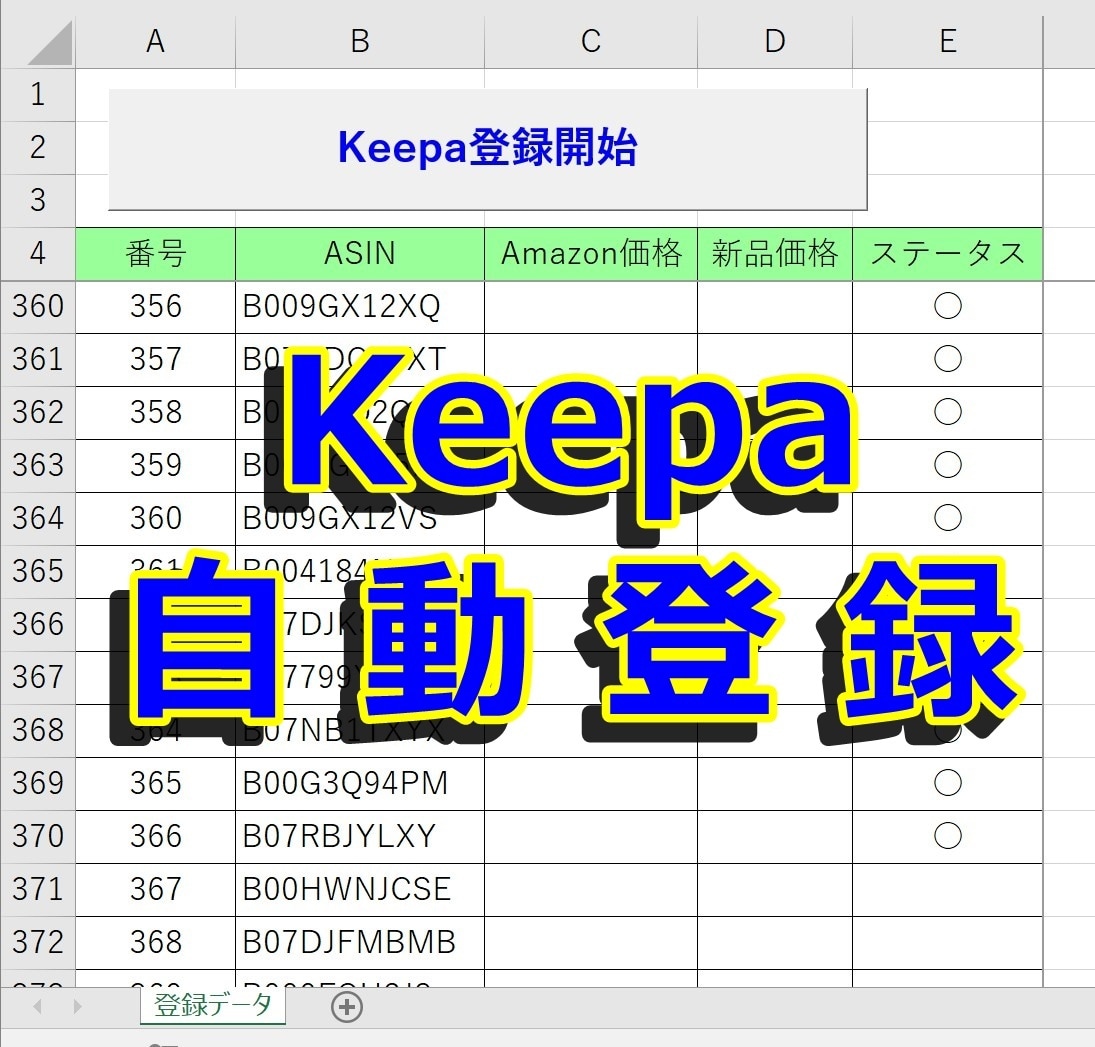Screen dimensions: 1095x1047
Task: Select column A header
Action: (156, 41)
